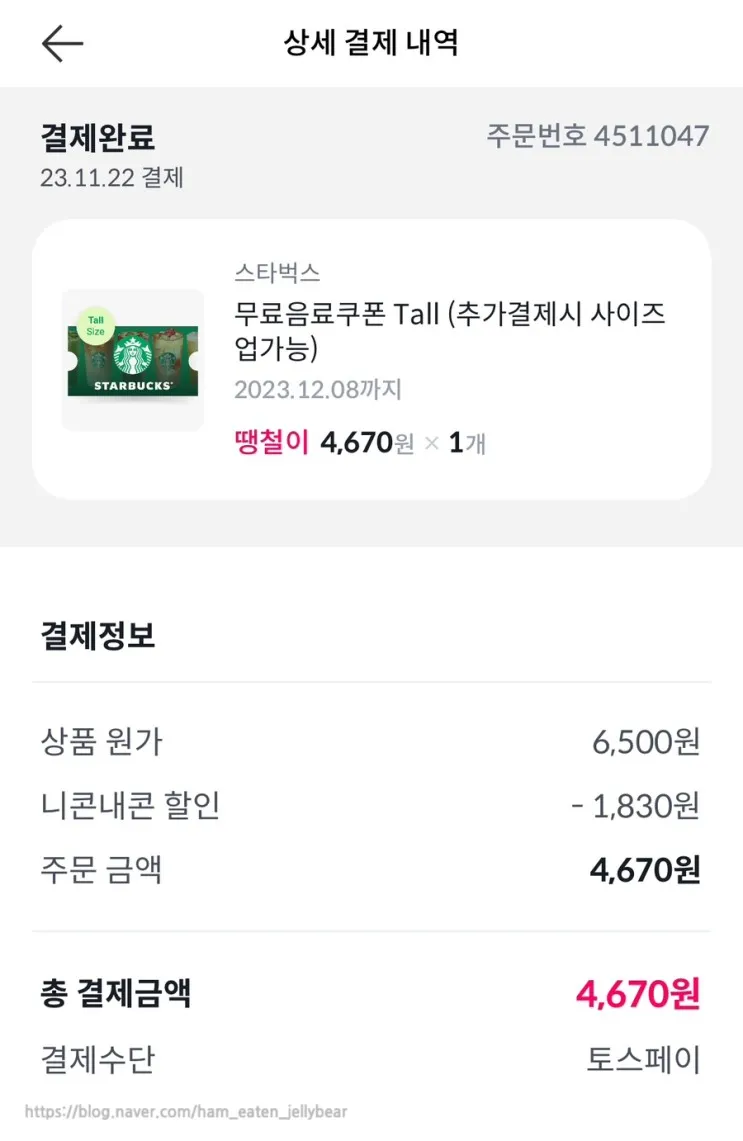The height and width of the screenshot is (1141, 743).
Task: Tap the 상품 원가 6,500원 row
Action: point(370,742)
